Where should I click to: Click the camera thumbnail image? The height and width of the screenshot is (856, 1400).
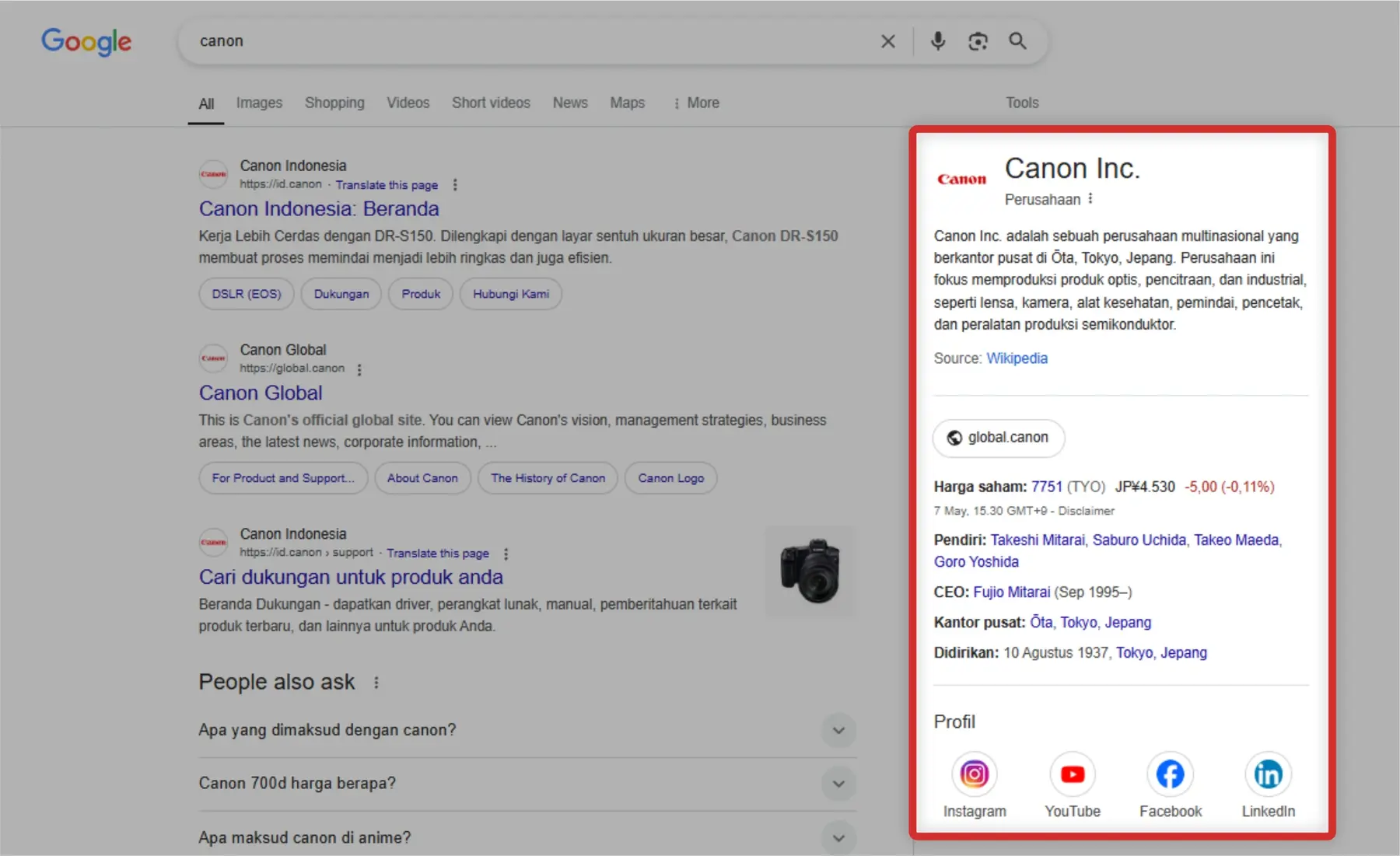click(810, 571)
